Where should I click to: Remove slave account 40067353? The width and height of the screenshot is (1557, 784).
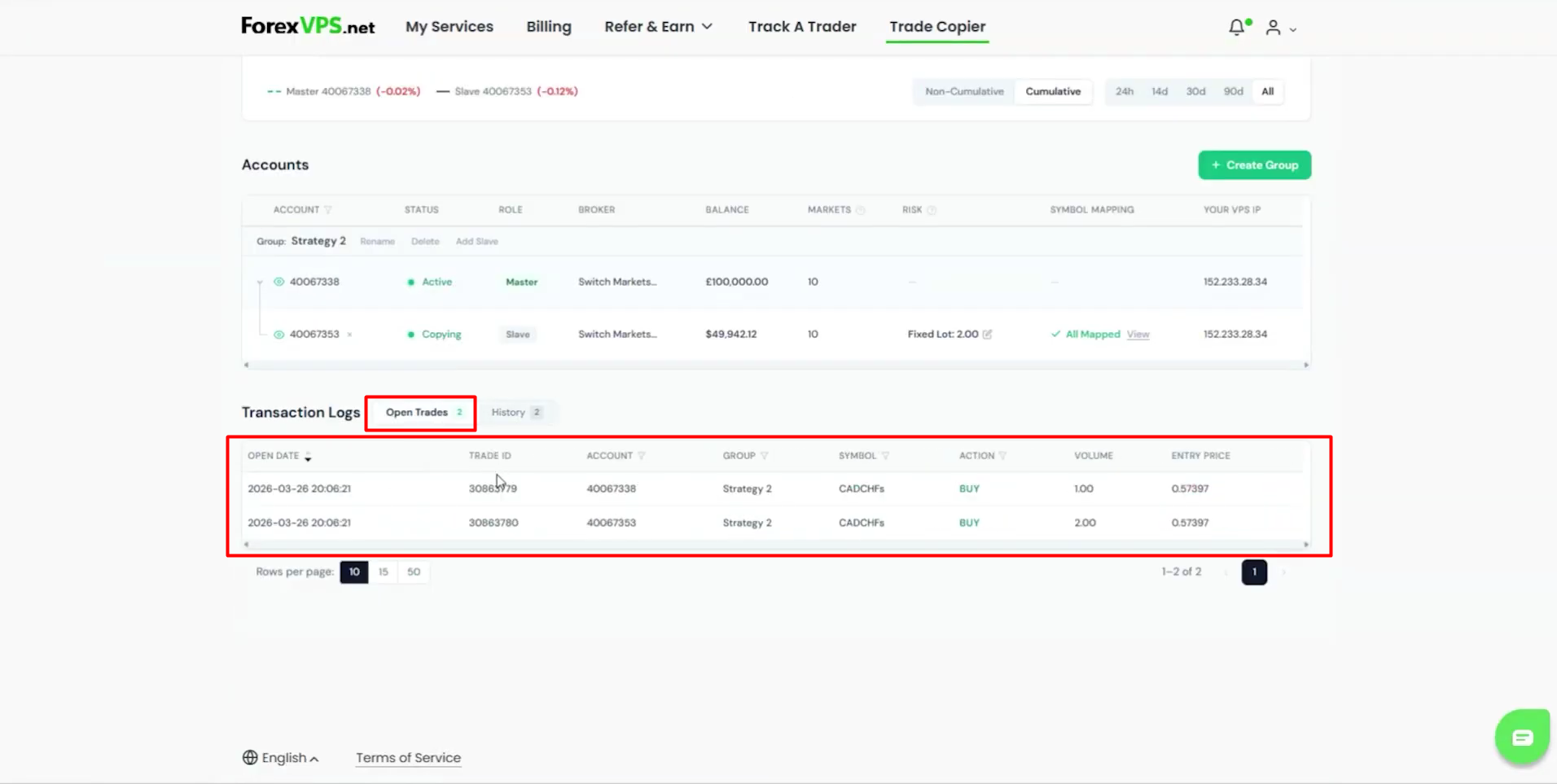pos(349,335)
